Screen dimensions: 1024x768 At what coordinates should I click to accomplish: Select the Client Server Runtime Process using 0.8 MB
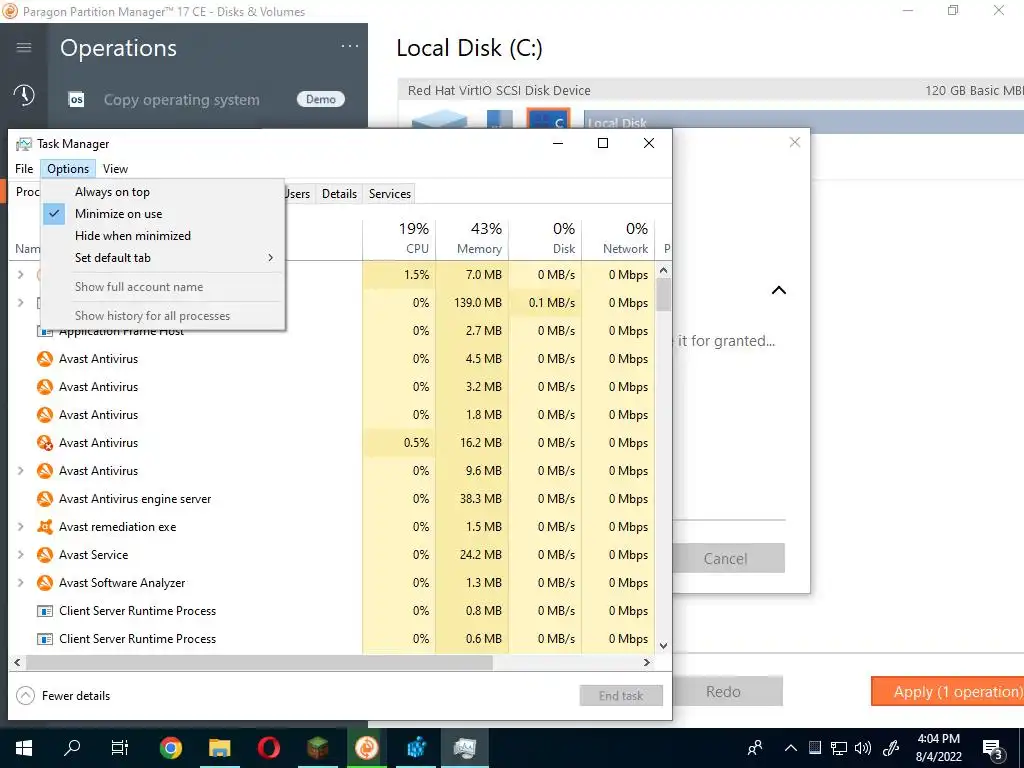(331, 611)
